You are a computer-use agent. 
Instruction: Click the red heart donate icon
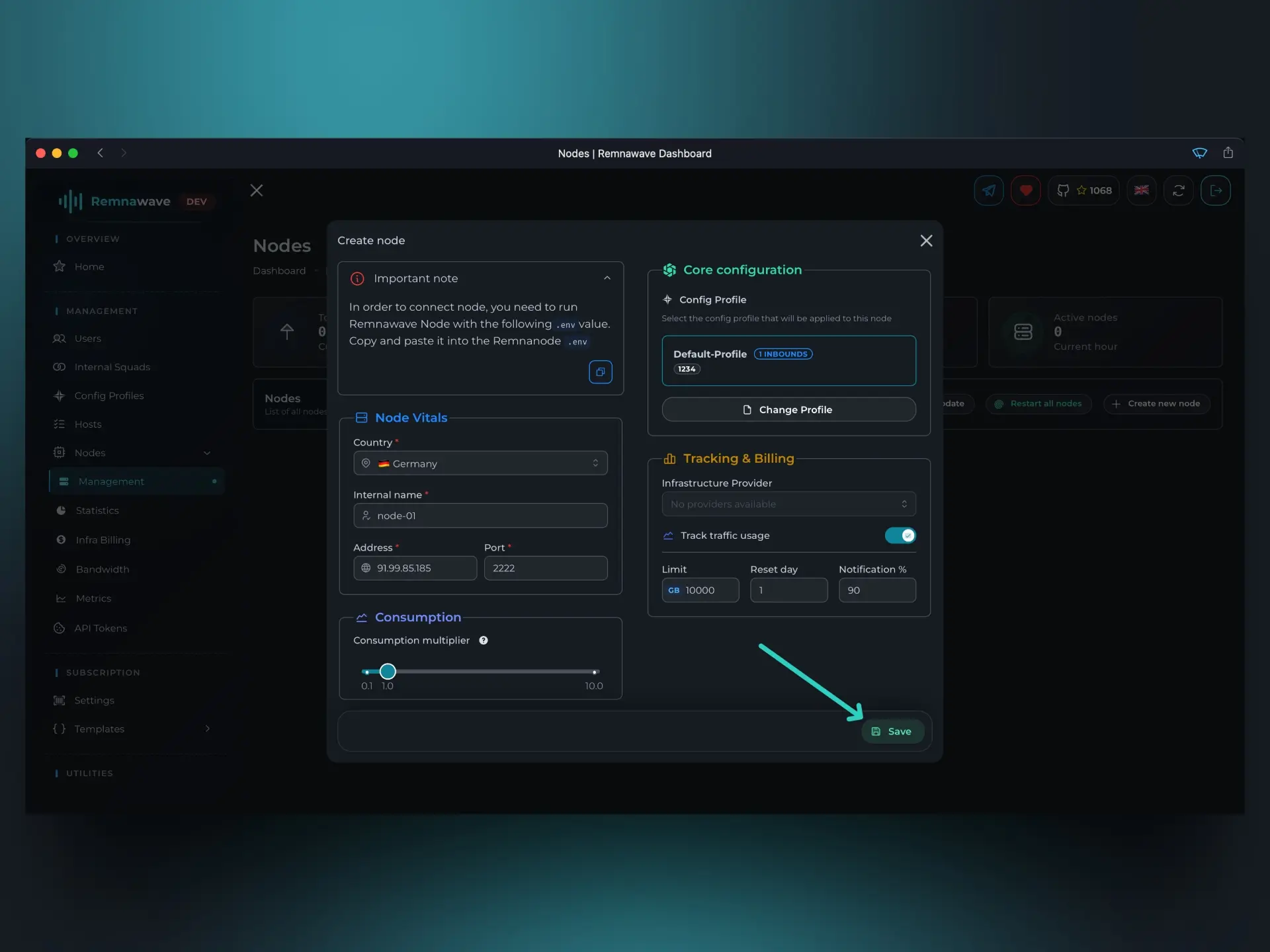click(x=1026, y=190)
